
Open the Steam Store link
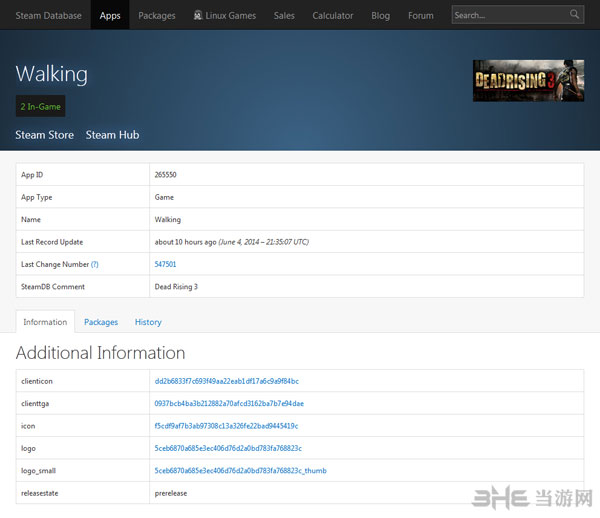pos(44,135)
